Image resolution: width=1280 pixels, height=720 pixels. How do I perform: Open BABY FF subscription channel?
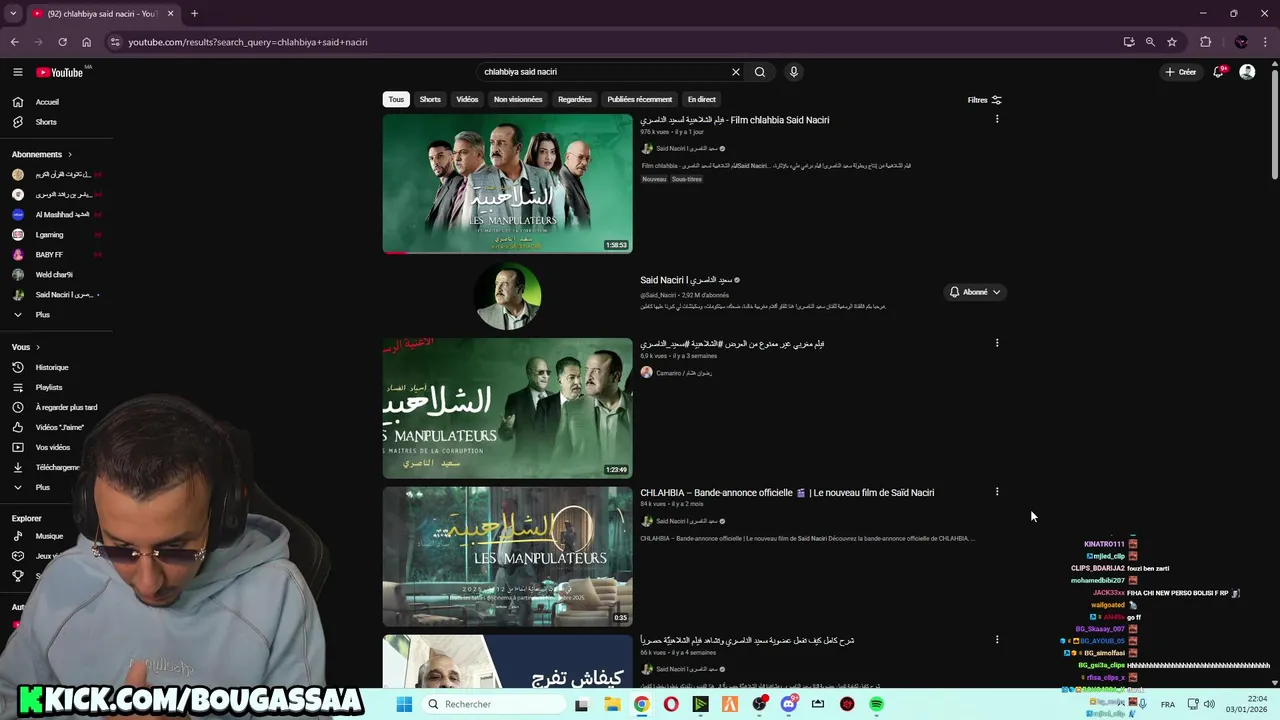49,255
